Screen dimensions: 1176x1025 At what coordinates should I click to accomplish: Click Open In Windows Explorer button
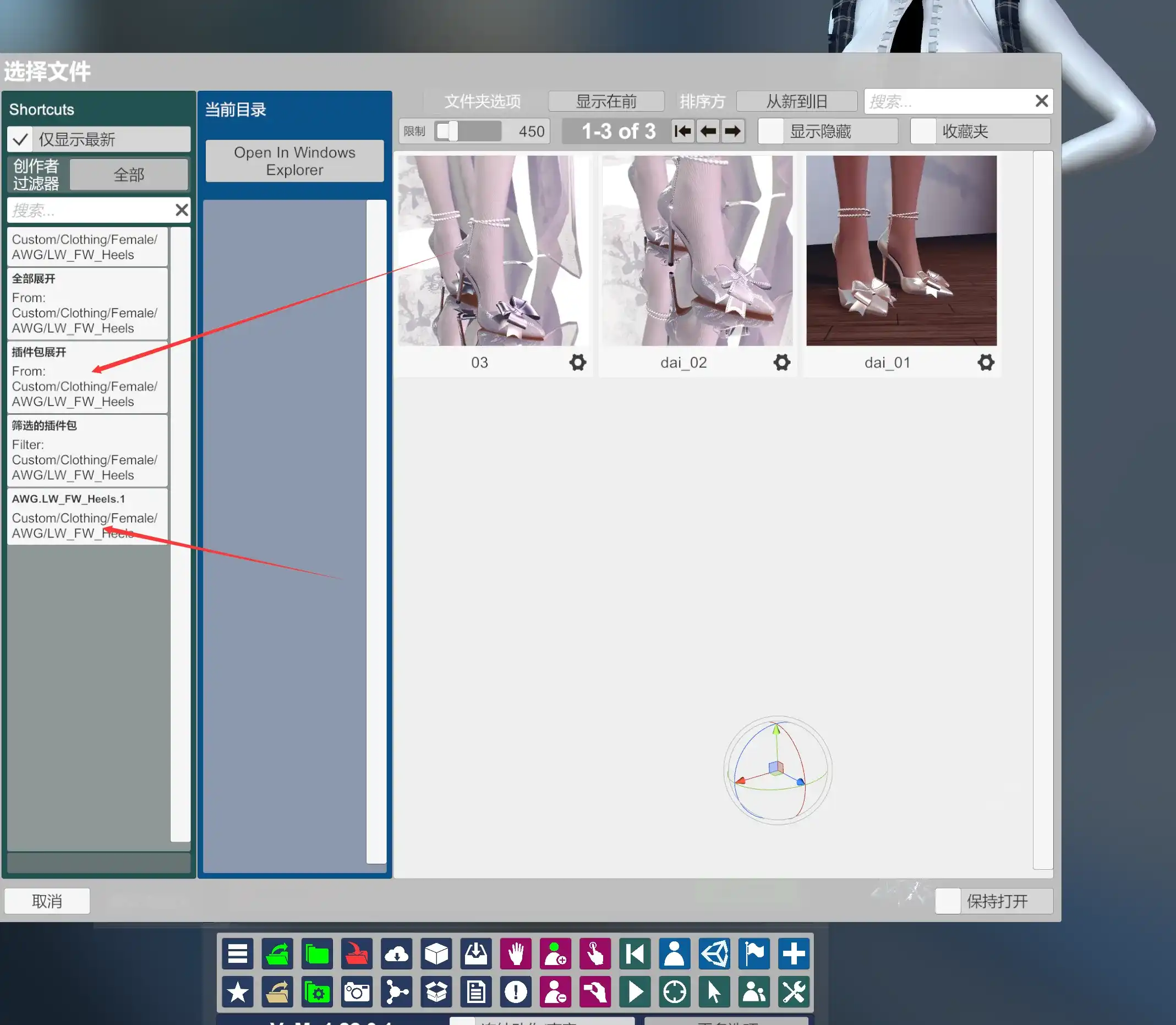294,161
